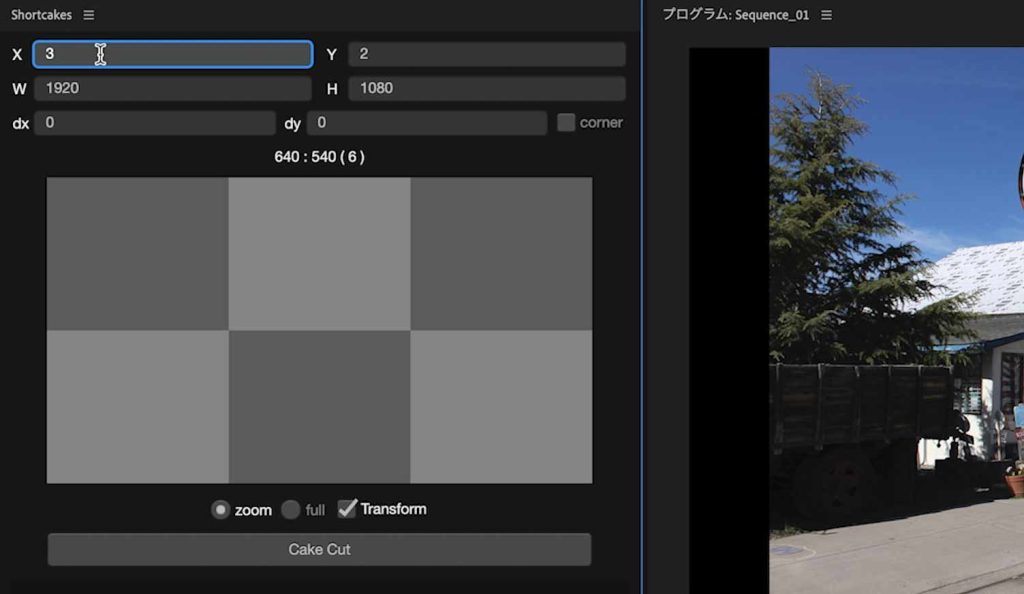Viewport: 1024px width, 594px height.
Task: Select the top-middle grid cell in preview
Action: click(x=319, y=254)
